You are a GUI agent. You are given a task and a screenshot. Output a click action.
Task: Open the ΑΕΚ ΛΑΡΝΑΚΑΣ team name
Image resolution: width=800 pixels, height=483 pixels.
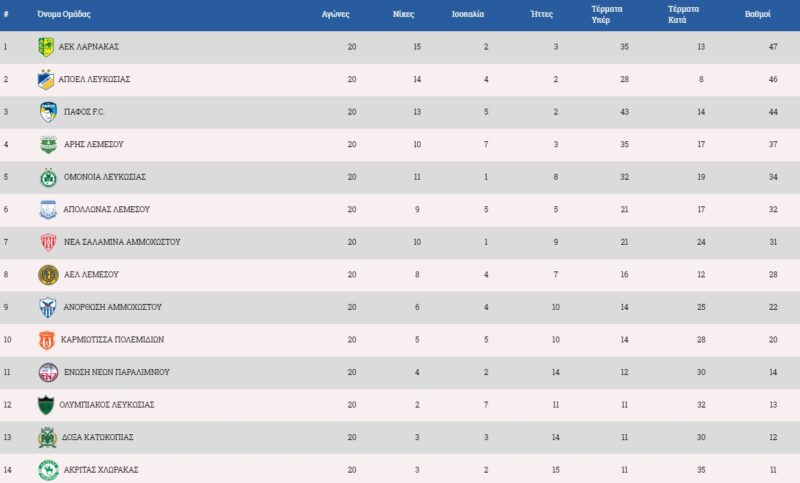pyautogui.click(x=89, y=47)
